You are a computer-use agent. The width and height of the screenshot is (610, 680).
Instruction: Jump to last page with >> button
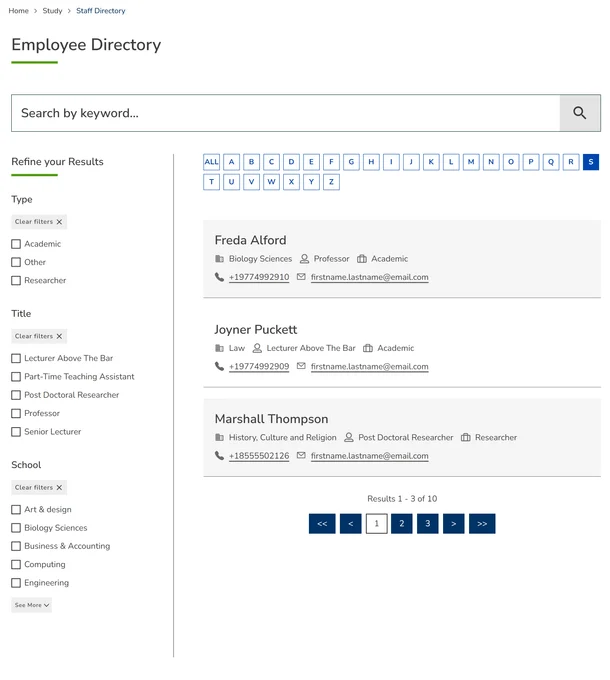482,523
